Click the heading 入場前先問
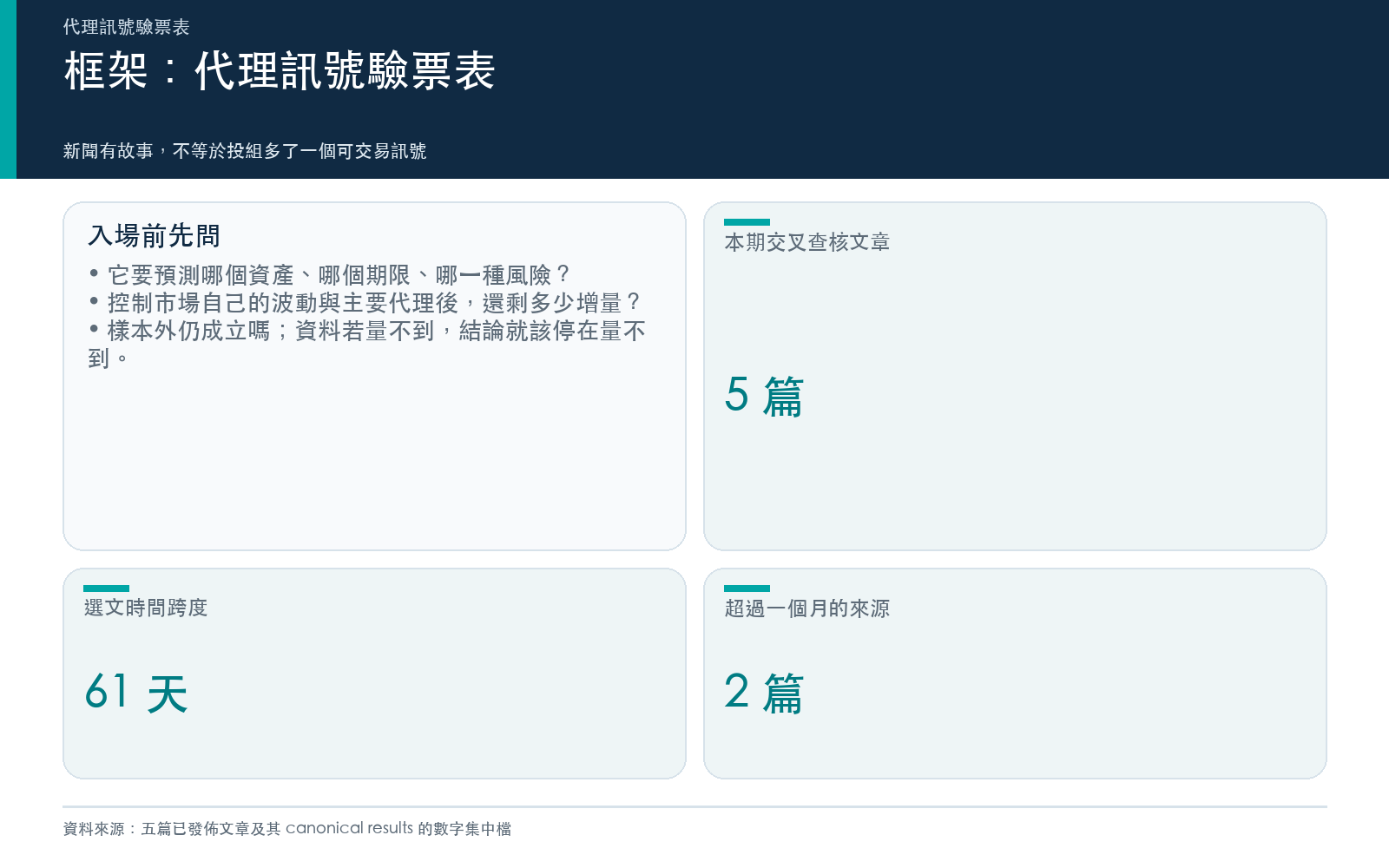Screen dimensions: 1389x868 [x=154, y=235]
